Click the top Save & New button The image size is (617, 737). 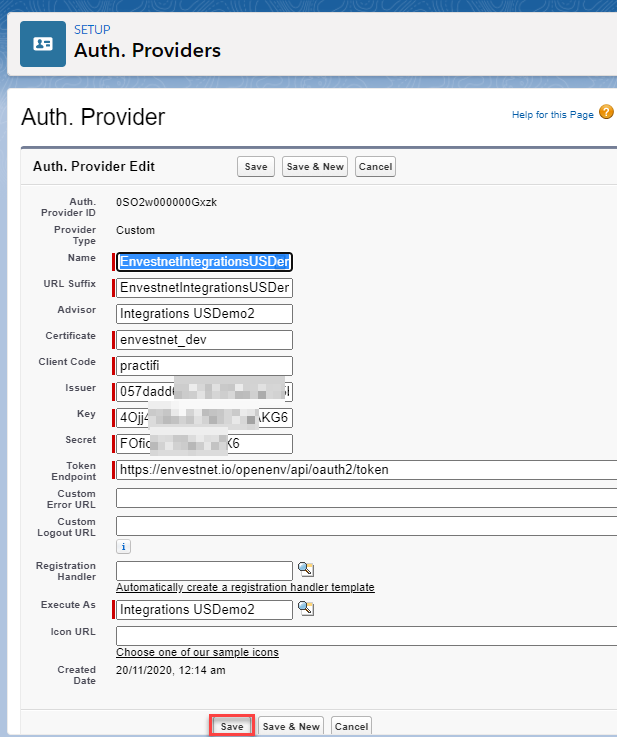[315, 167]
